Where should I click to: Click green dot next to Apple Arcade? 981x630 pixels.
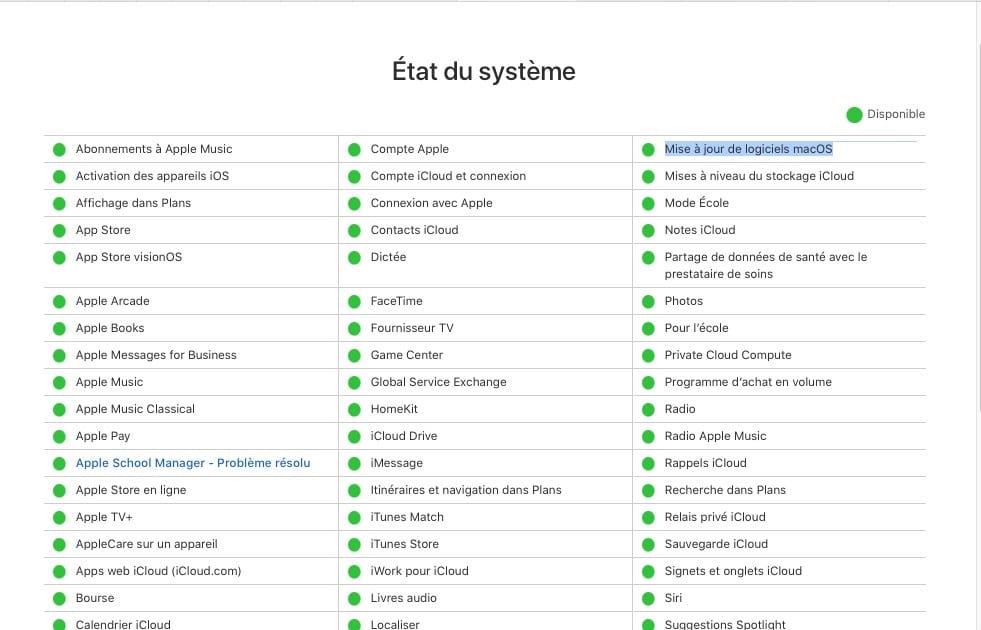pyautogui.click(x=59, y=302)
